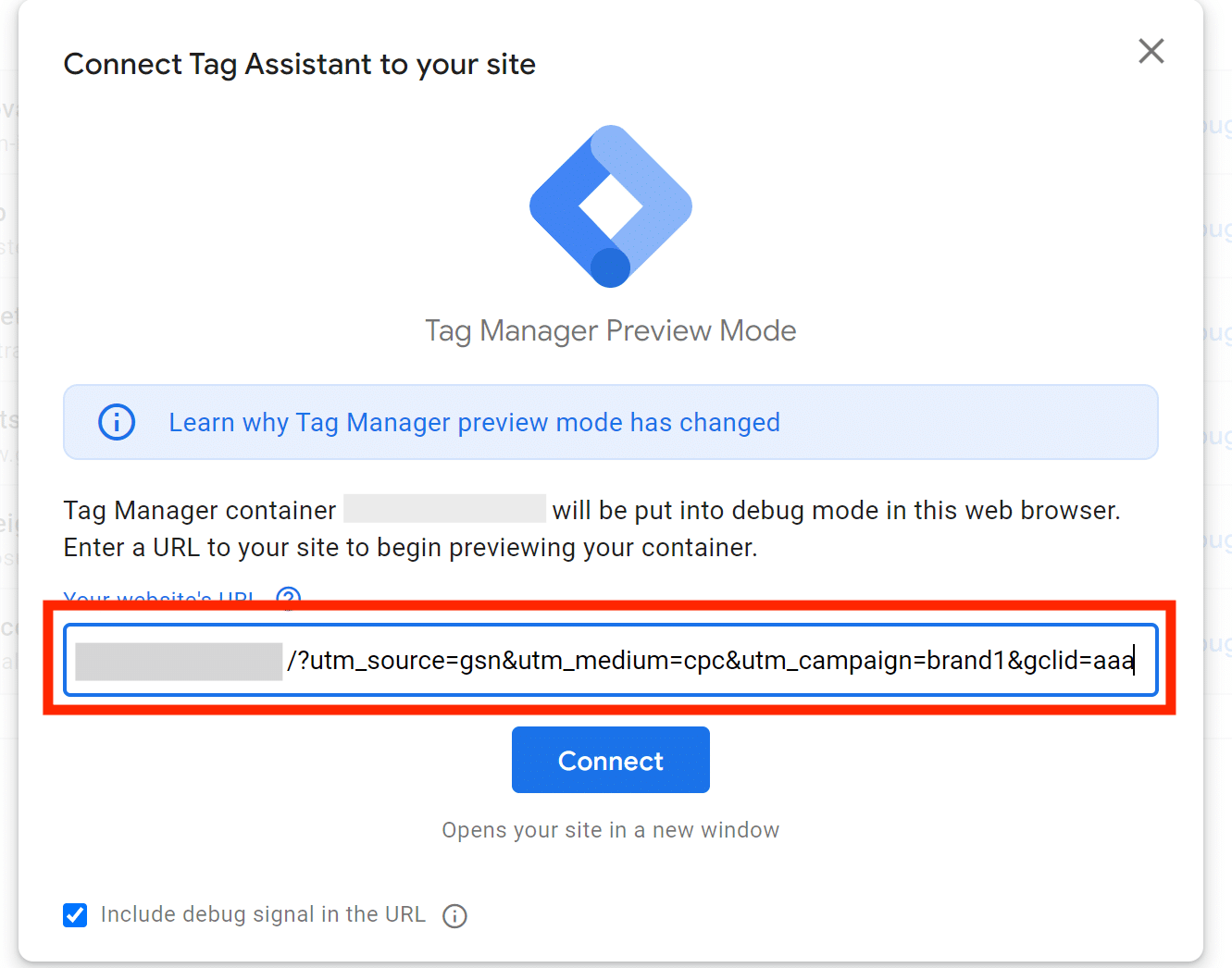The width and height of the screenshot is (1232, 968).
Task: Toggle the 'Include debug signal in the URL' checkbox
Action: pyautogui.click(x=75, y=915)
